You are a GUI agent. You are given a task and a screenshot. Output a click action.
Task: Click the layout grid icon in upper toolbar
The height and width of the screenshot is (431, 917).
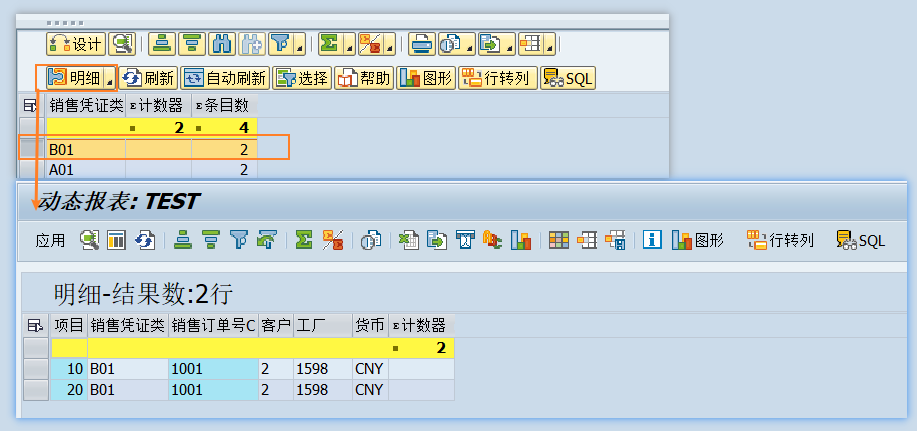(x=530, y=44)
